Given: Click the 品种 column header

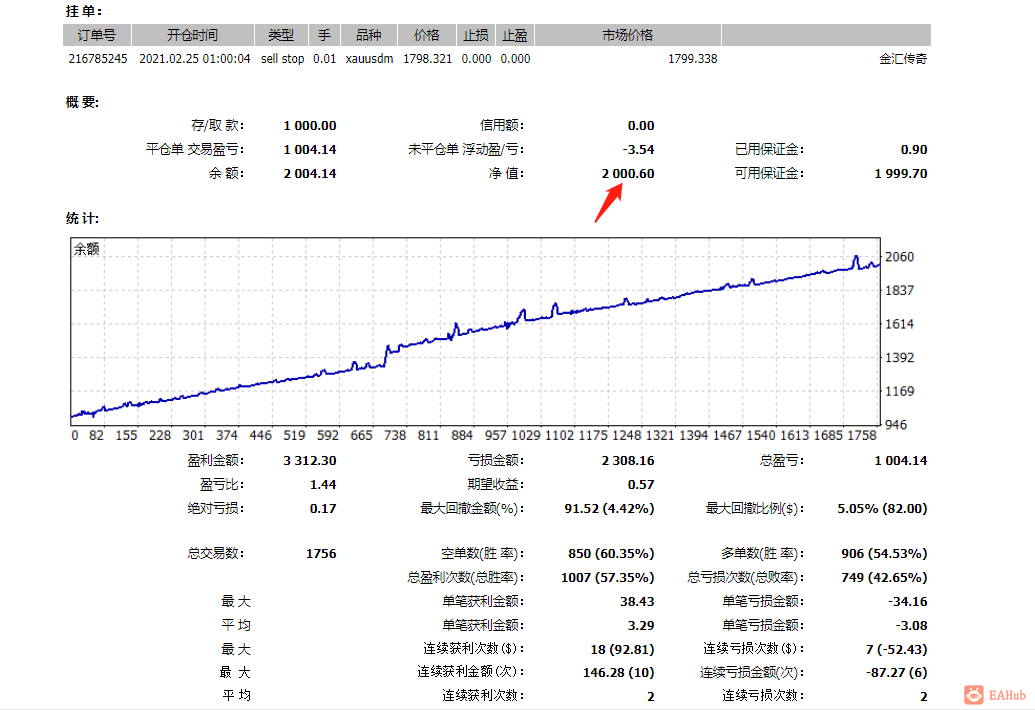Looking at the screenshot, I should [x=368, y=35].
